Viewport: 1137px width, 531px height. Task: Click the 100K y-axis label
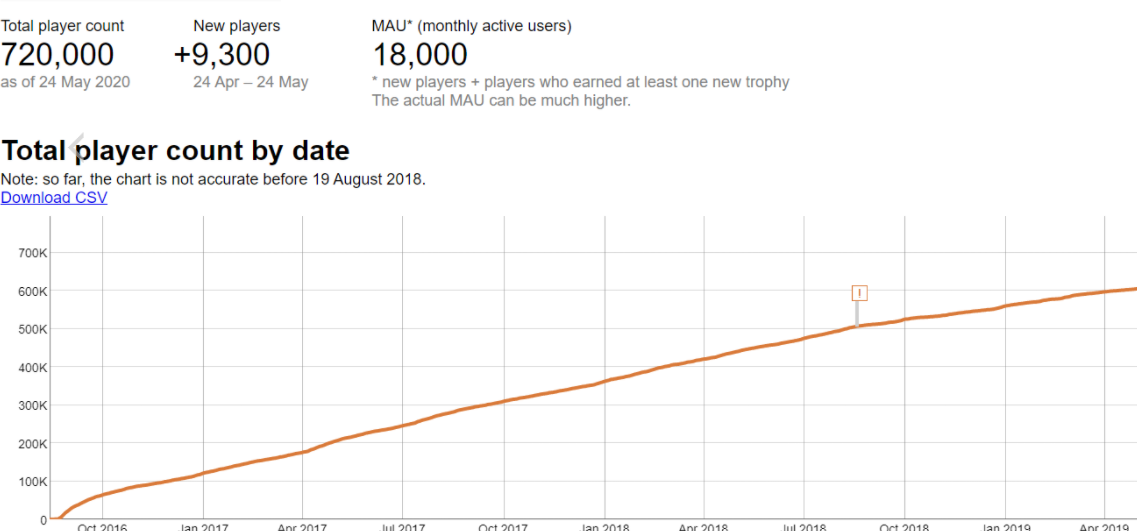coord(34,482)
